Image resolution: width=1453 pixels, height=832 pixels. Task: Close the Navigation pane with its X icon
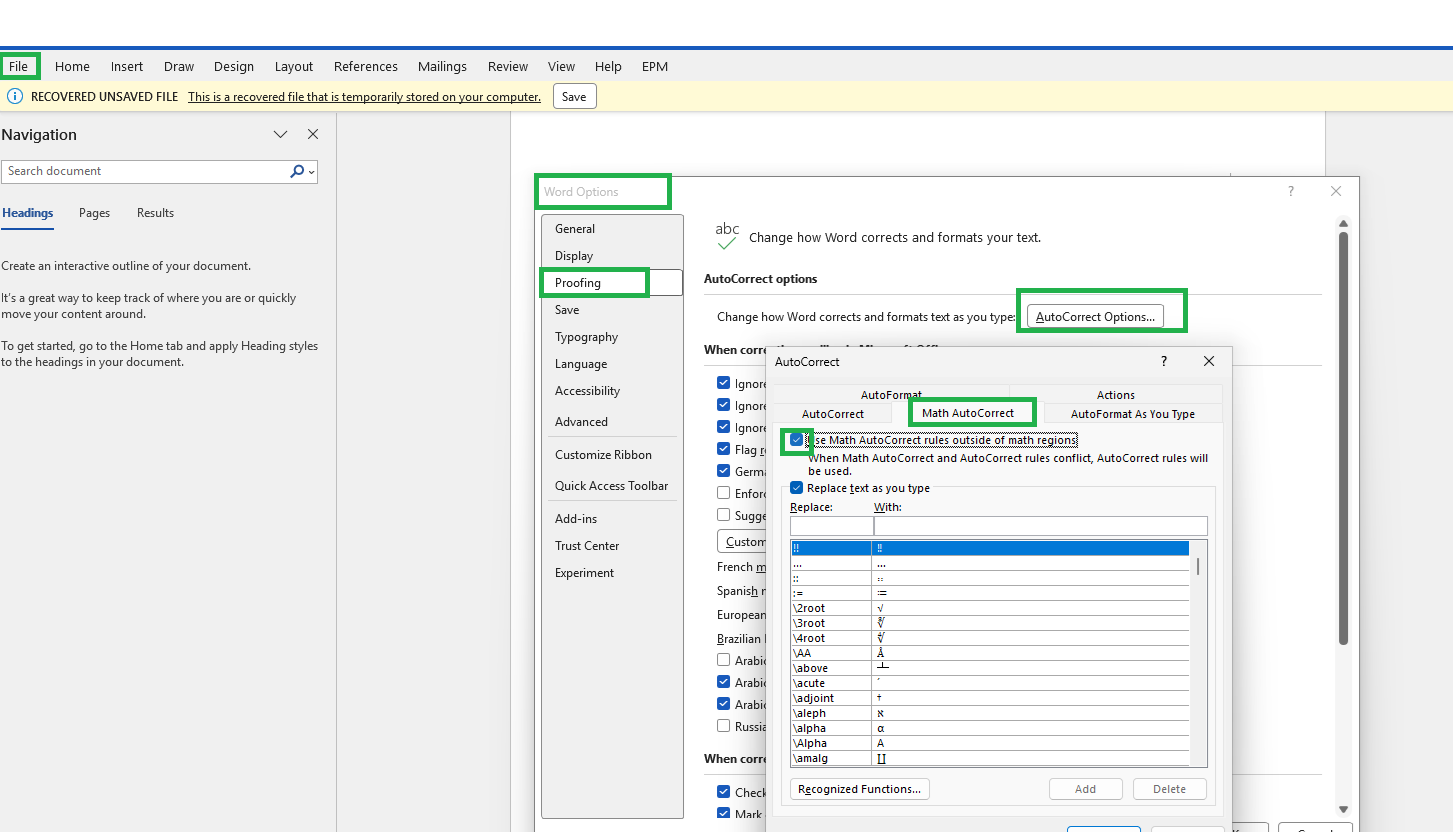pyautogui.click(x=312, y=133)
